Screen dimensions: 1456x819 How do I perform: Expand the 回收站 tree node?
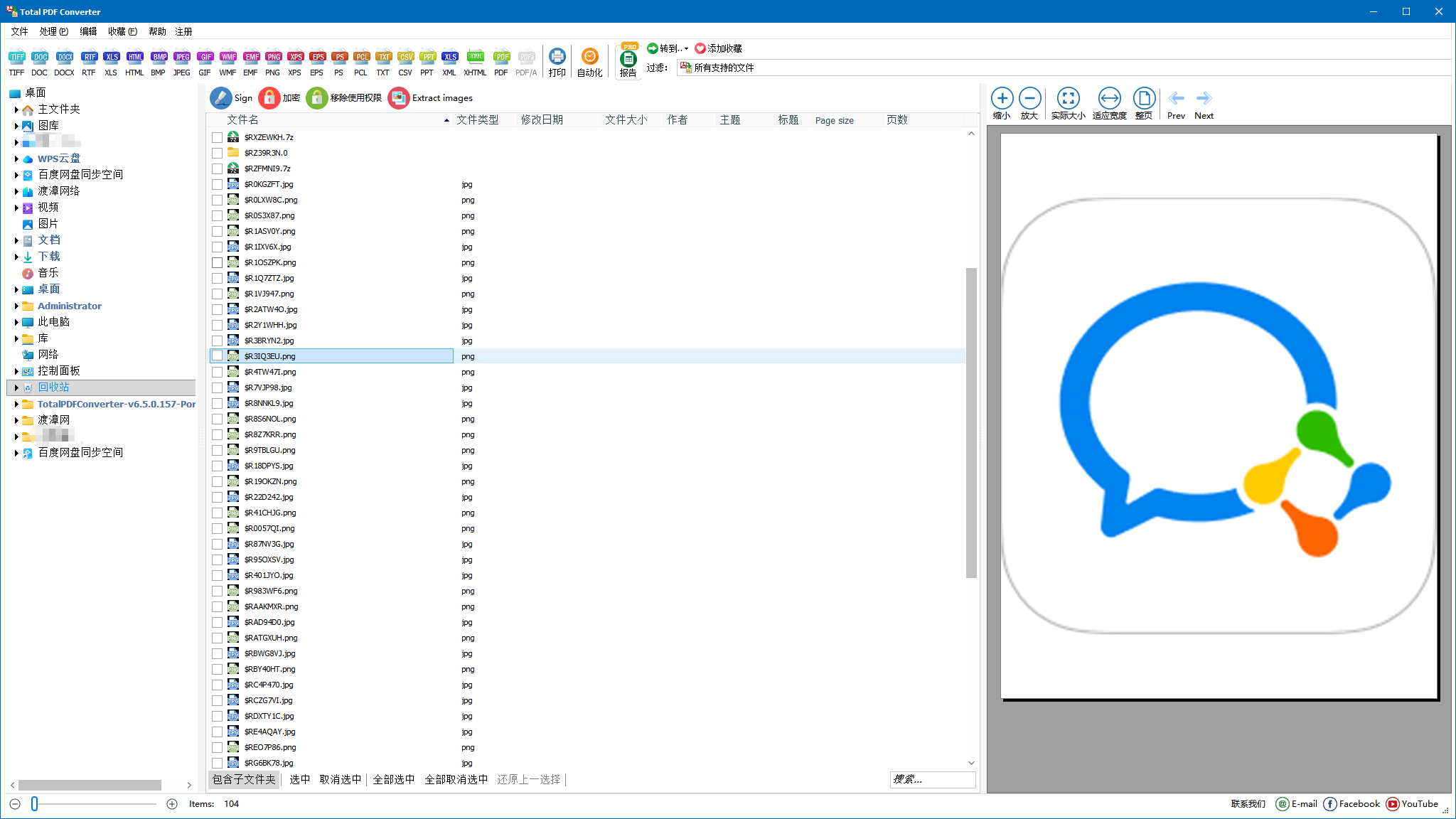pyautogui.click(x=16, y=387)
